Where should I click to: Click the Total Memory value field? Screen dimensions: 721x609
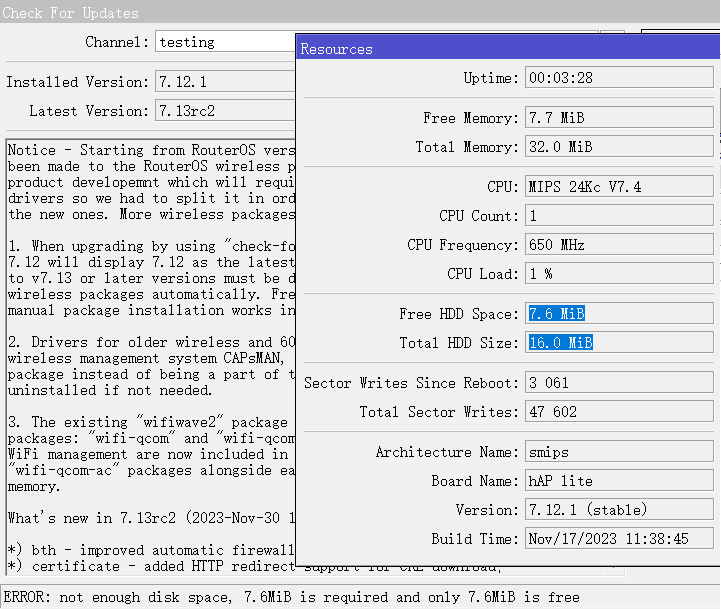(x=620, y=147)
